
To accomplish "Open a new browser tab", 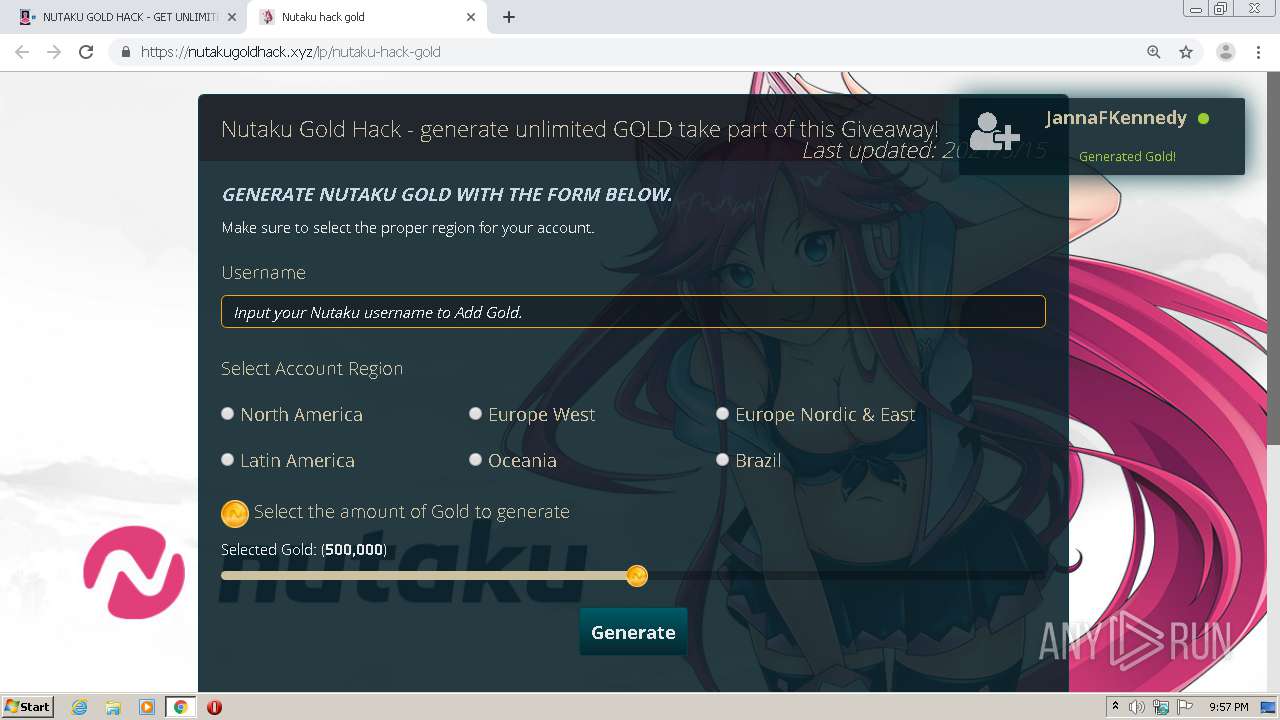I will point(509,17).
